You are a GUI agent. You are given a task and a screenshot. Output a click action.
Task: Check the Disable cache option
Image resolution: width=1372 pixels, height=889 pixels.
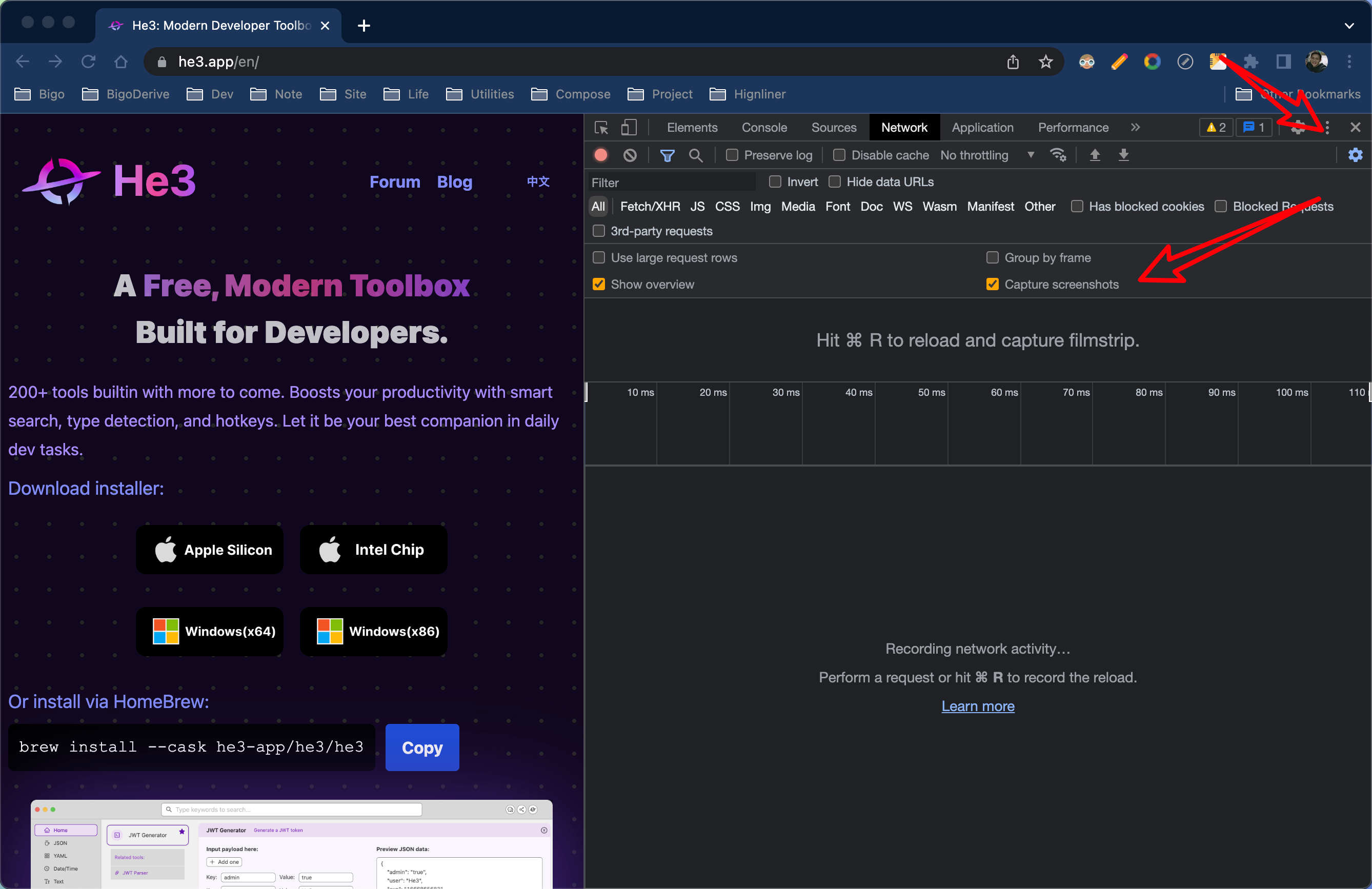(x=839, y=155)
